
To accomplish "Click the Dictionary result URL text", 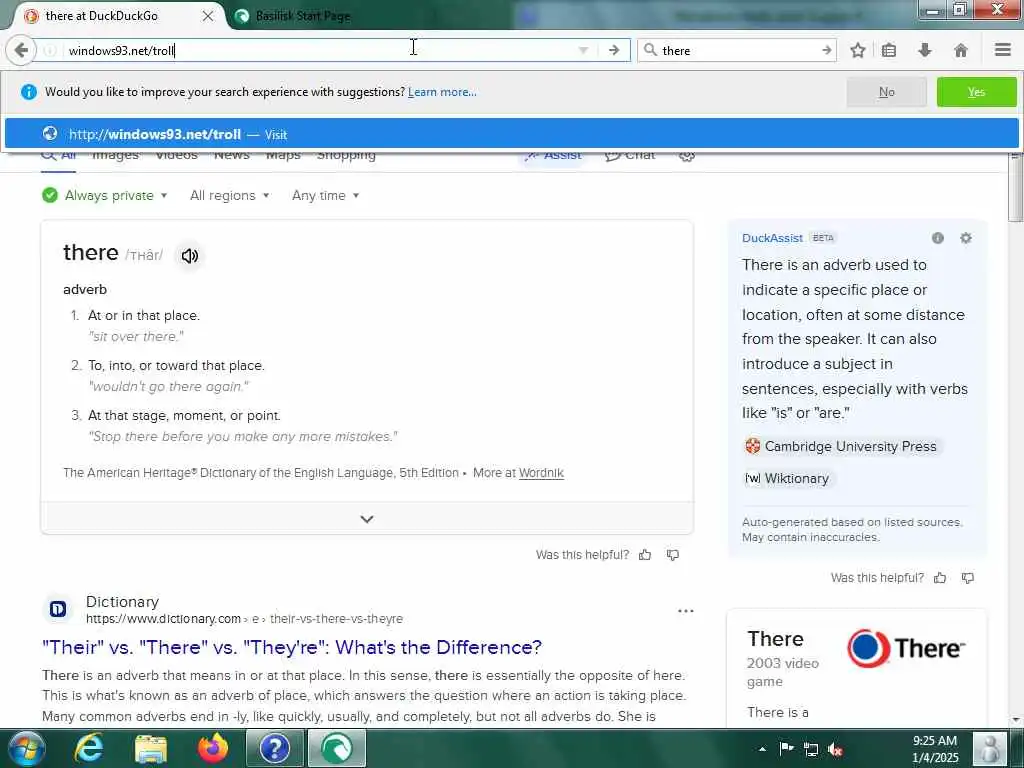I will [x=244, y=618].
